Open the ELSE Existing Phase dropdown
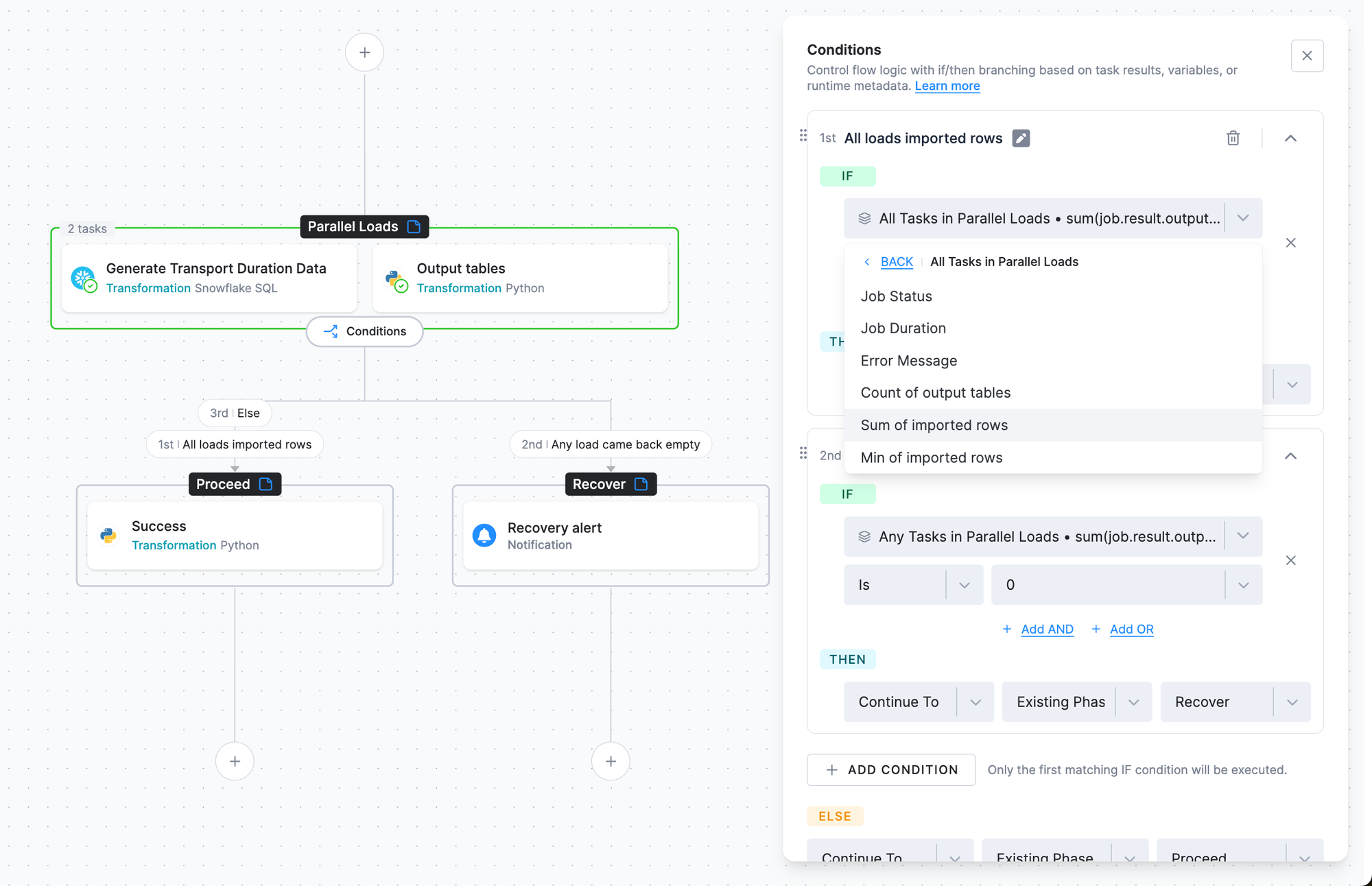Image resolution: width=1372 pixels, height=886 pixels. point(1065,850)
